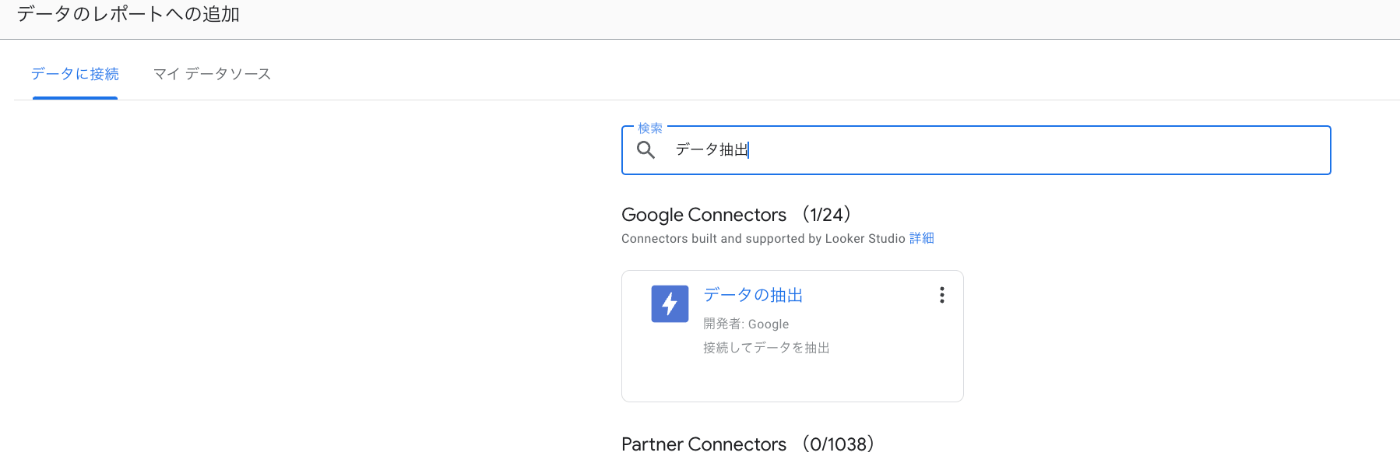Click the small 検索 floating label
Viewport: 1400px width, 456px height.
tap(650, 128)
